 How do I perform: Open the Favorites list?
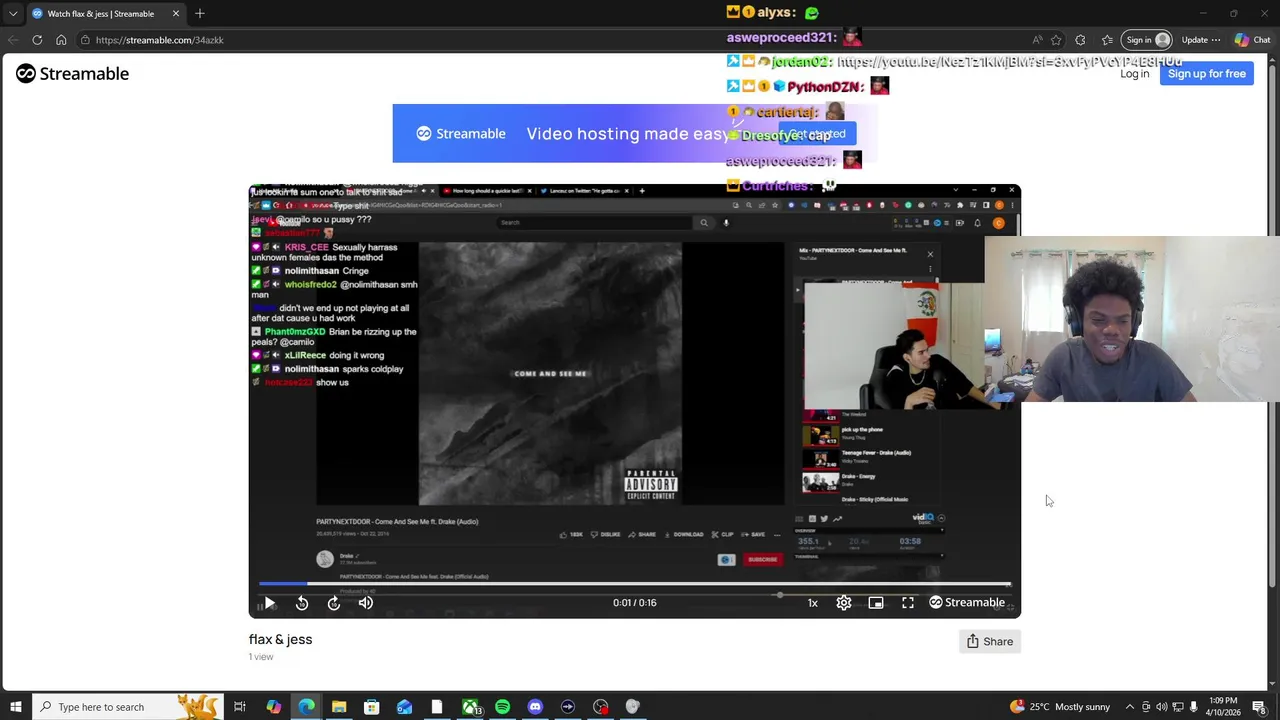pos(1107,40)
